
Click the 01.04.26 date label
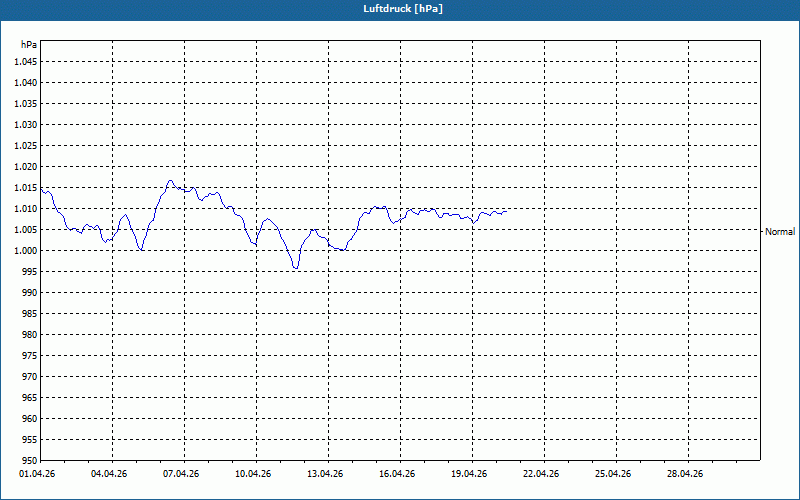click(37, 474)
